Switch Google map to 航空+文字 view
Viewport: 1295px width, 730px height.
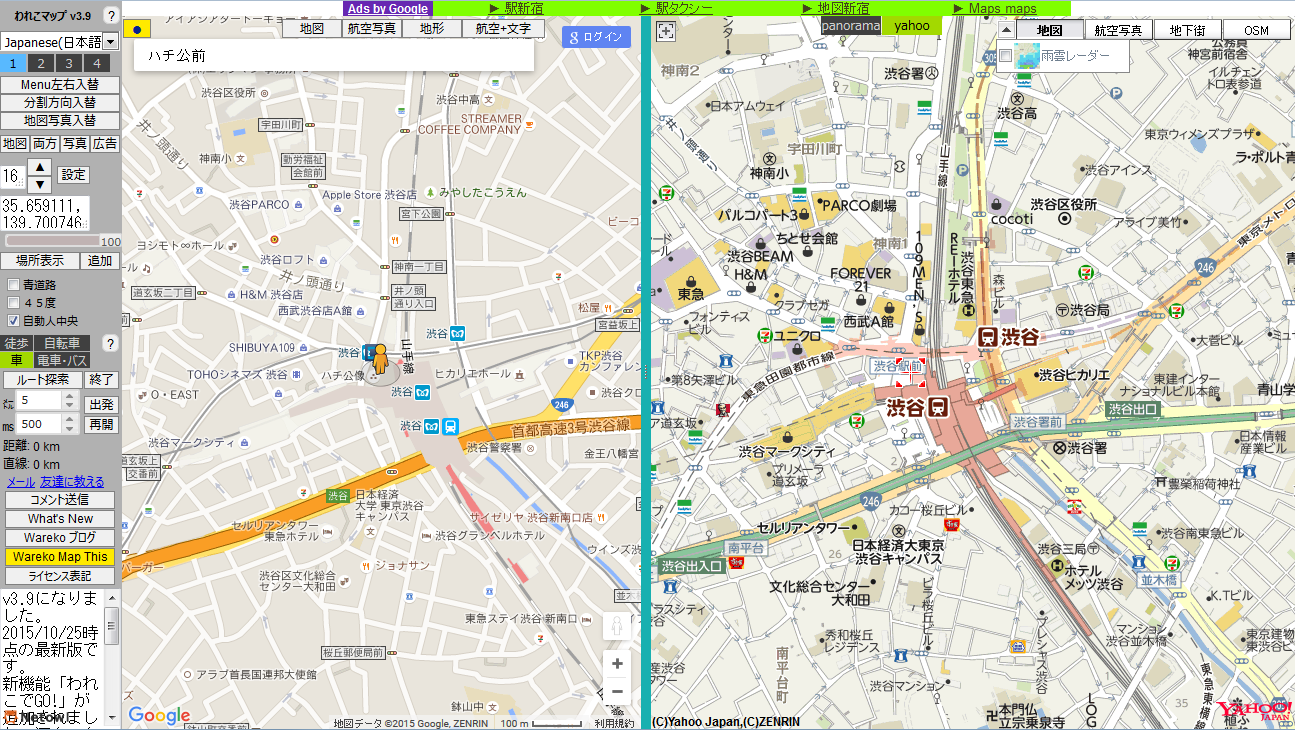503,29
